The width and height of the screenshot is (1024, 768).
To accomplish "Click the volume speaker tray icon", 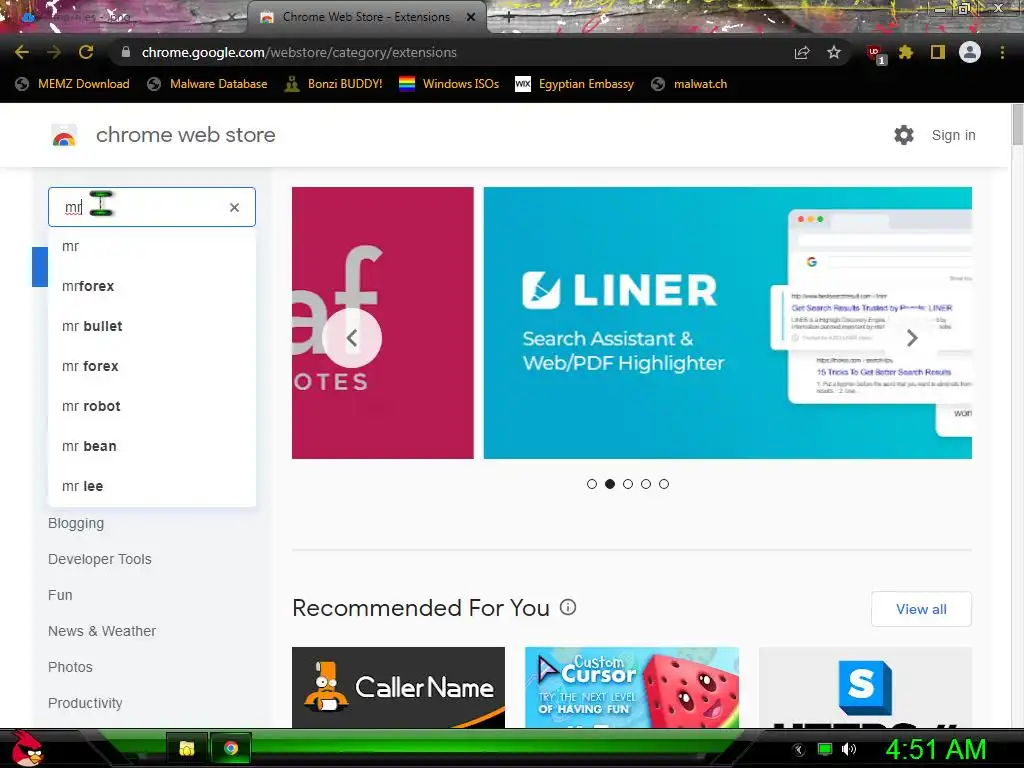I will pyautogui.click(x=849, y=749).
